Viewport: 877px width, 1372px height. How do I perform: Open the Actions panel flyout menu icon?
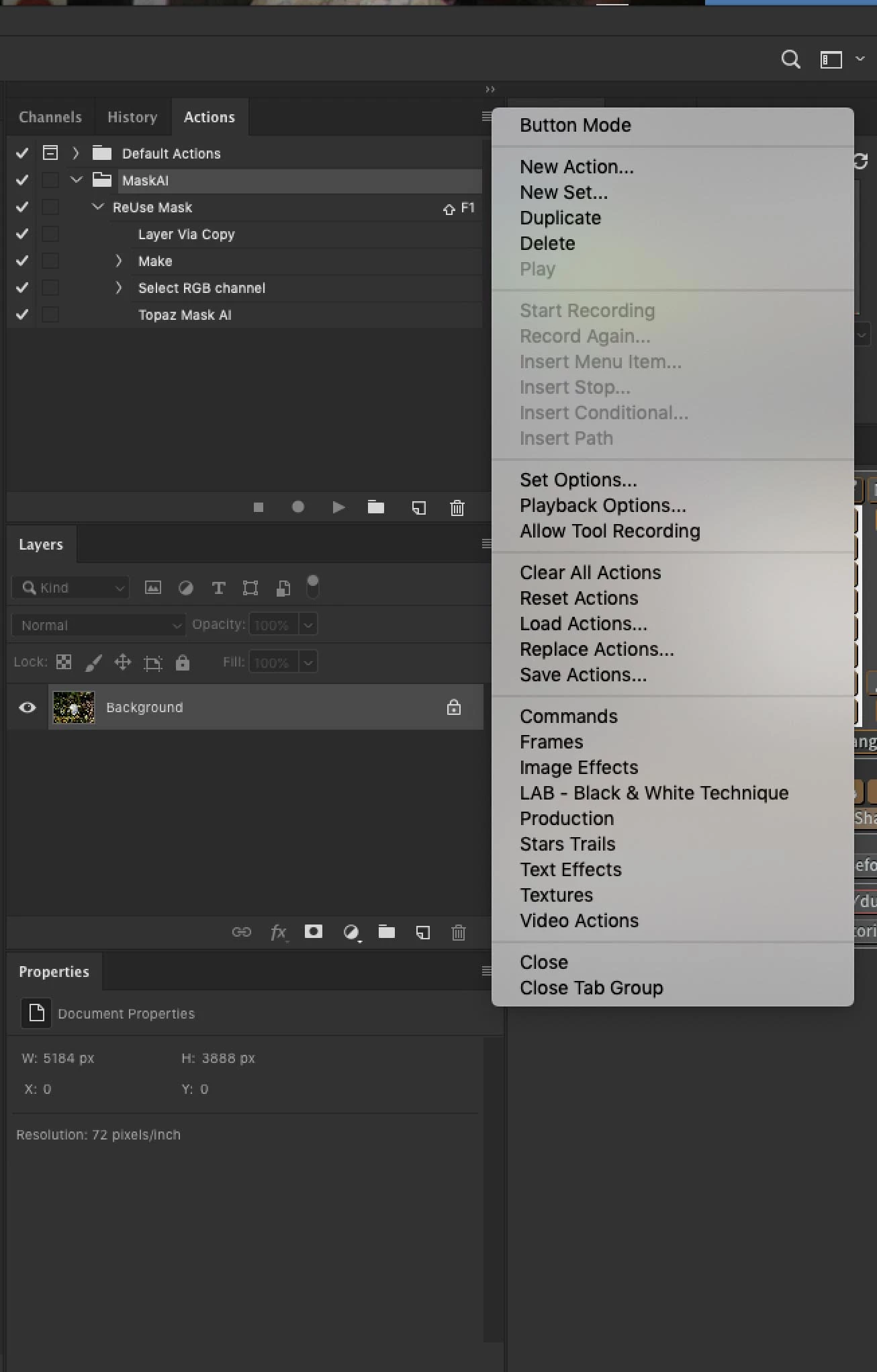click(487, 117)
